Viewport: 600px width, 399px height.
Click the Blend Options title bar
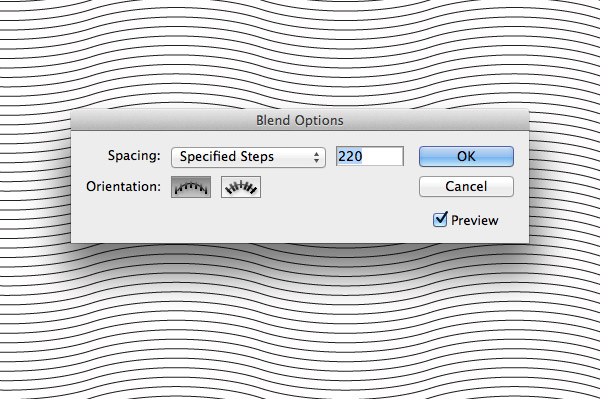coord(300,121)
